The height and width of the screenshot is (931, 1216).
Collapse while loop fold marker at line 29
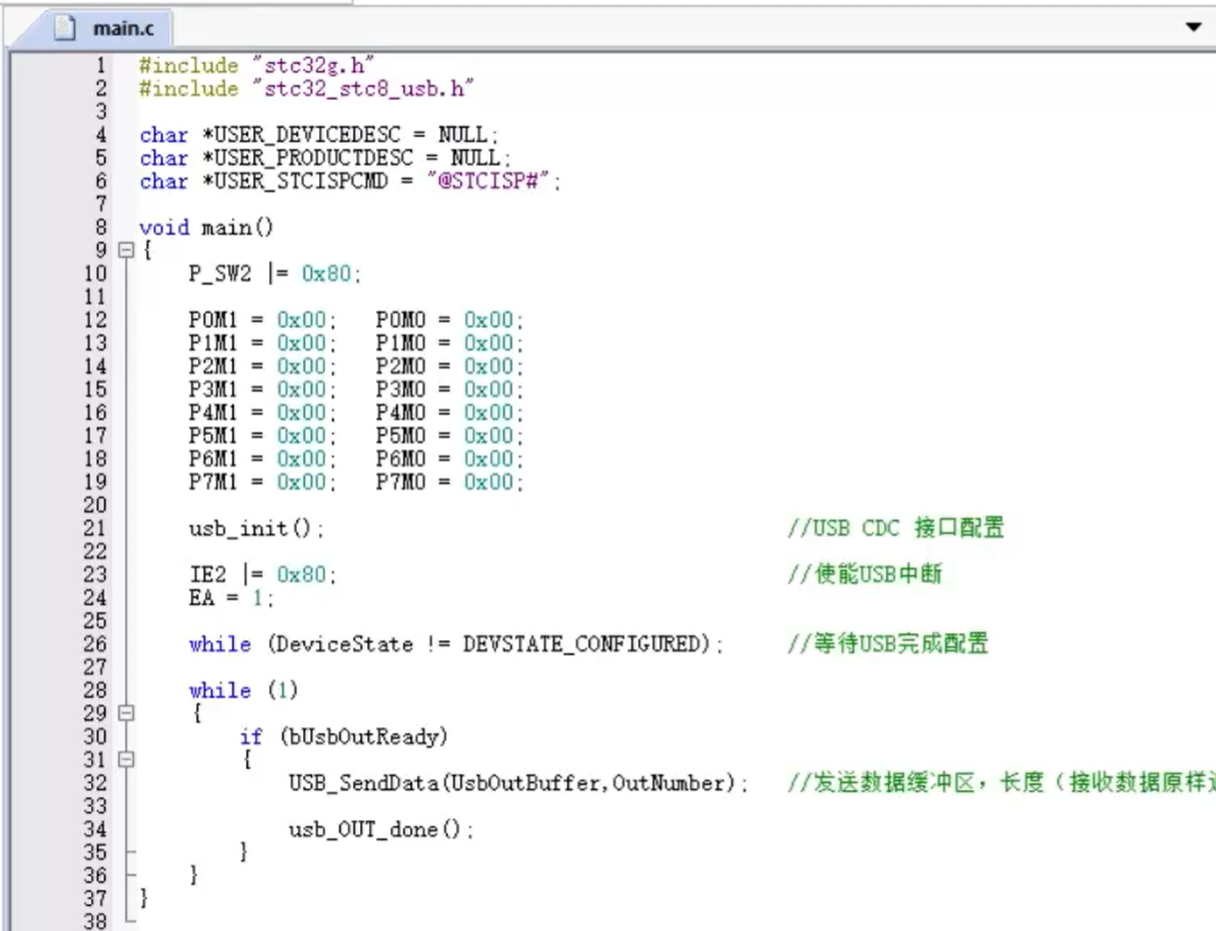point(126,713)
